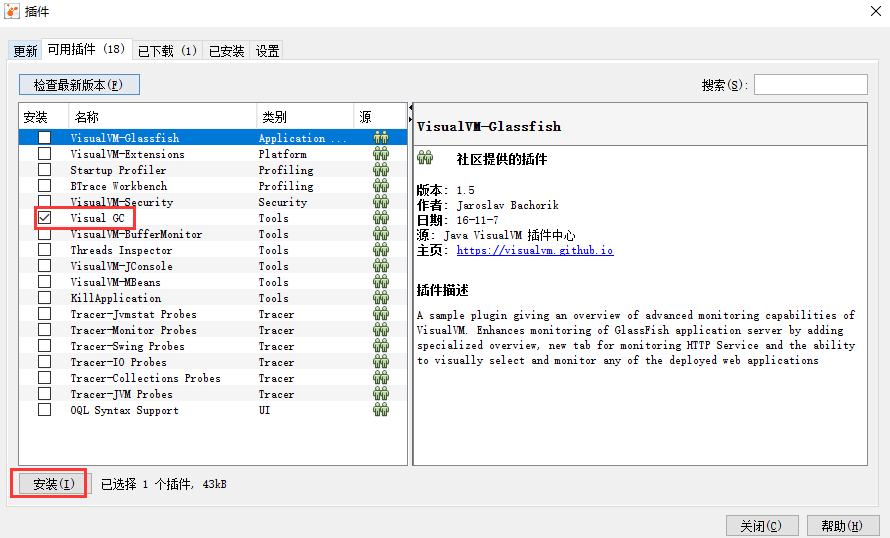
Task: Open the visualvm.github.io homepage link
Action: click(535, 250)
